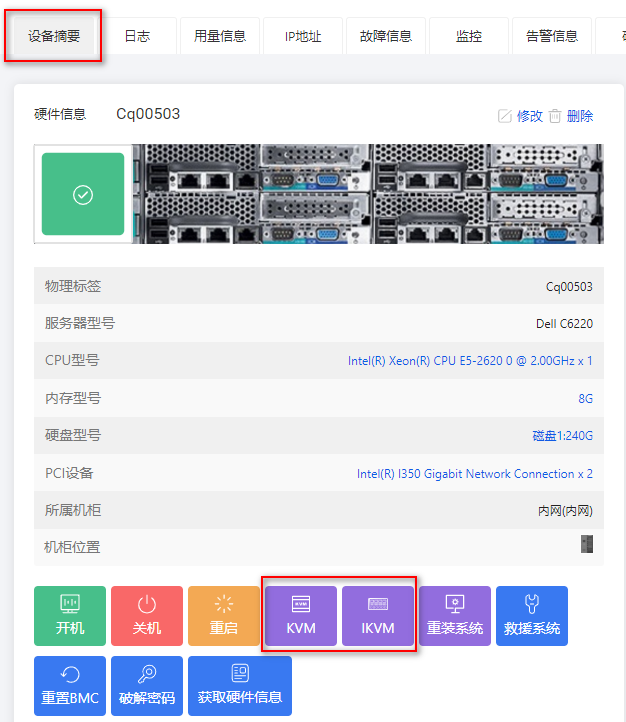
Task: Click the rack position icon in 机柜位置 row
Action: [x=587, y=544]
